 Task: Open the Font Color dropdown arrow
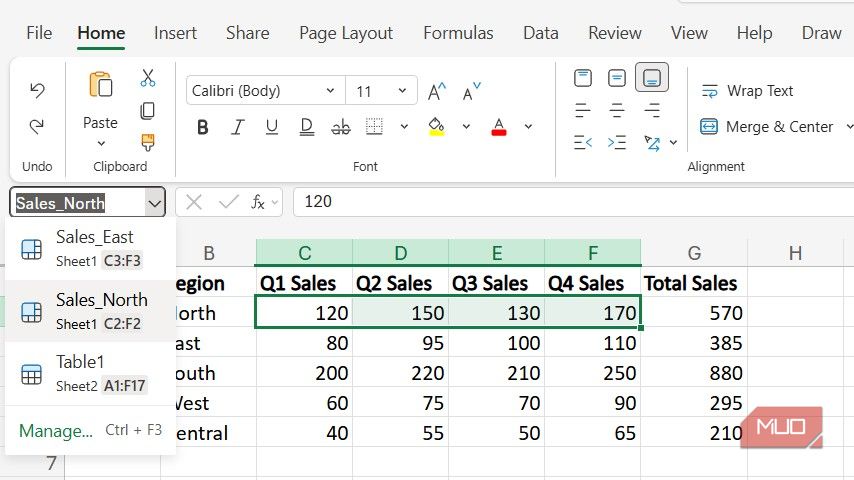528,126
